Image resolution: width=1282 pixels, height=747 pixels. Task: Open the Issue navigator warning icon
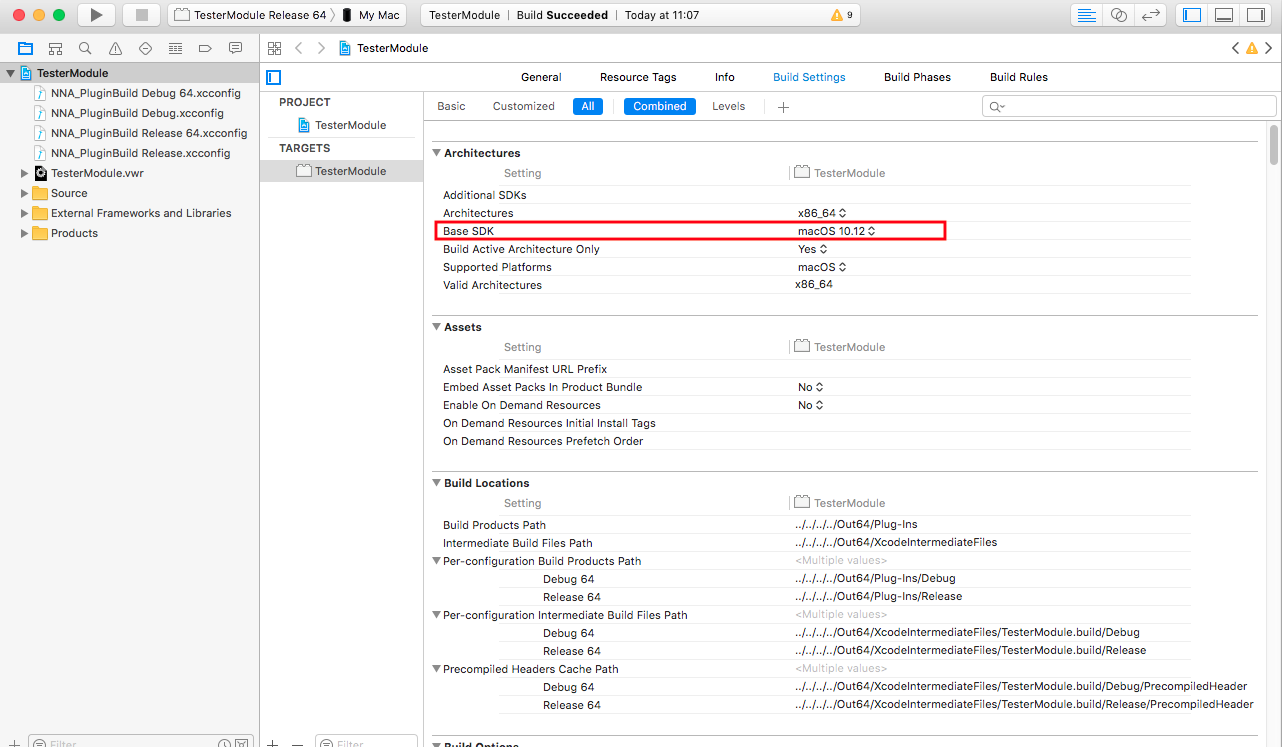[x=115, y=48]
